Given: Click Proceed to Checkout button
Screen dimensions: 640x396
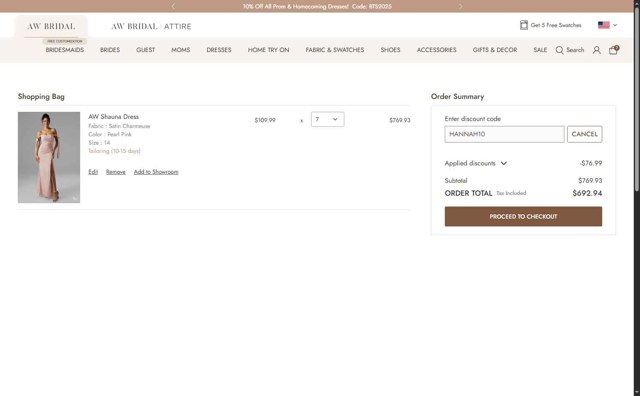Looking at the screenshot, I should (523, 216).
